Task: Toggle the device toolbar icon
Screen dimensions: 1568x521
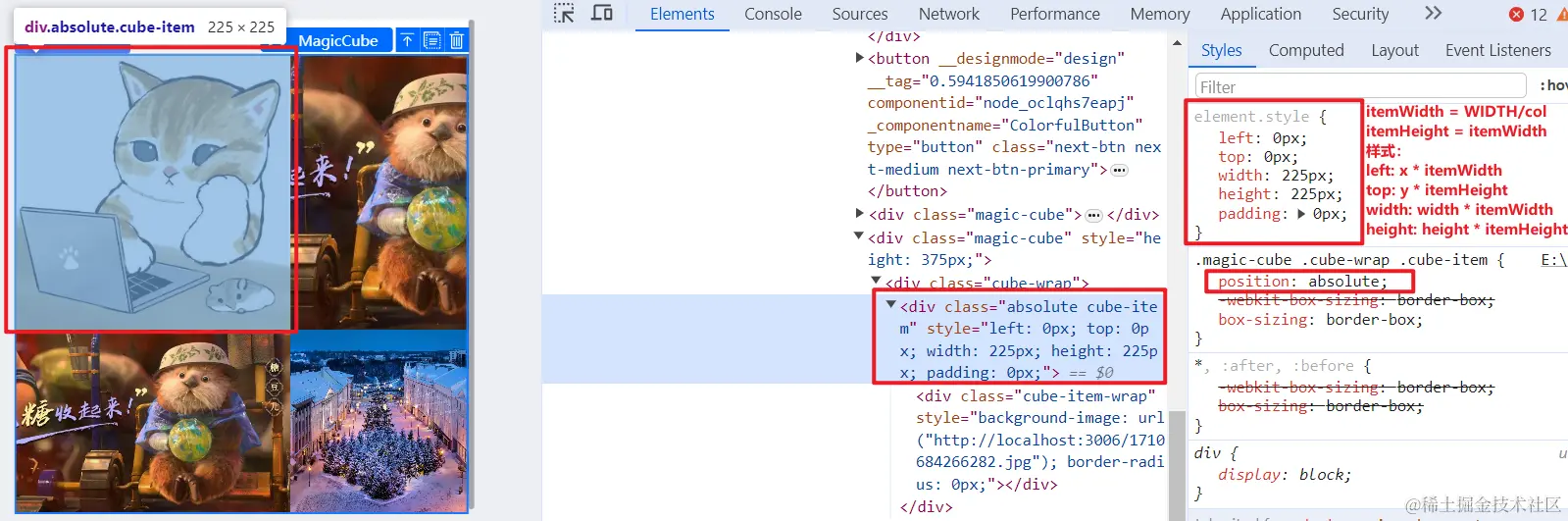Action: click(602, 14)
